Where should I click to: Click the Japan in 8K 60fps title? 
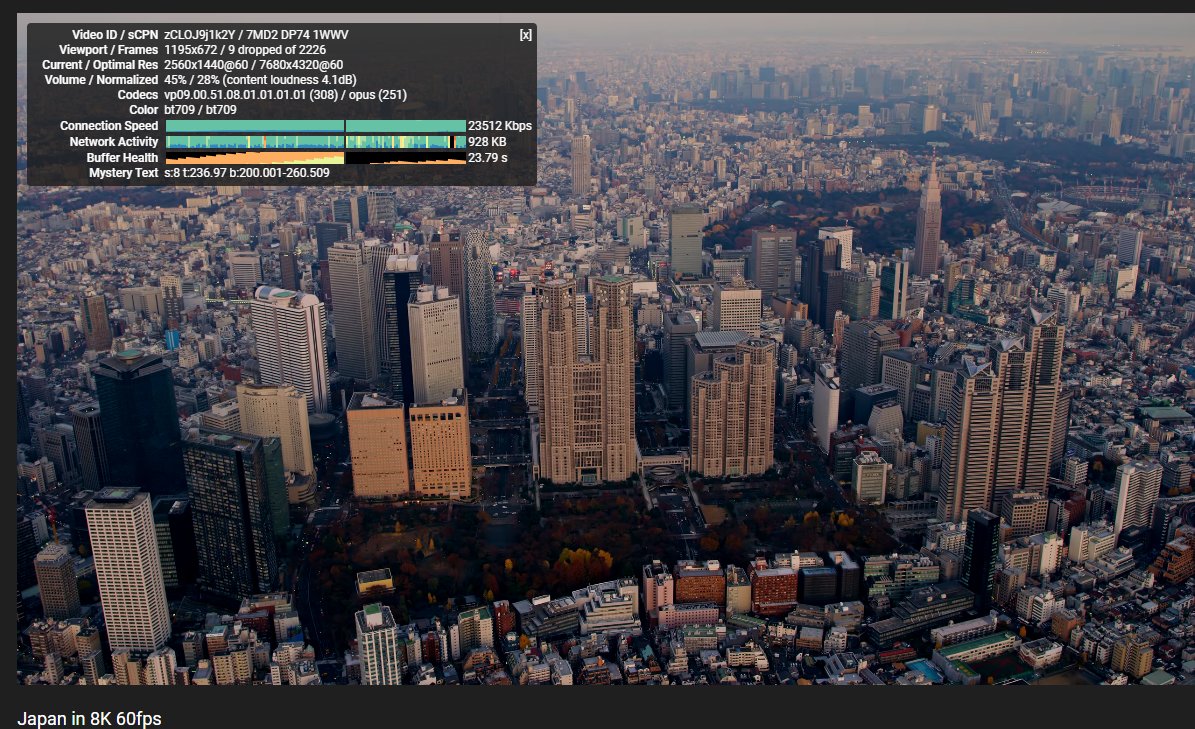coord(89,718)
